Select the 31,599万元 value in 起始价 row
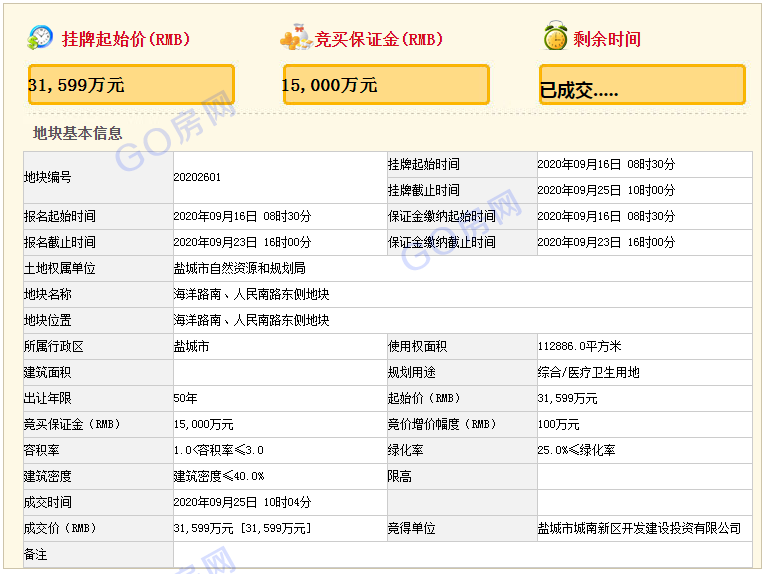Screen dimensions: 767x574 coord(567,398)
